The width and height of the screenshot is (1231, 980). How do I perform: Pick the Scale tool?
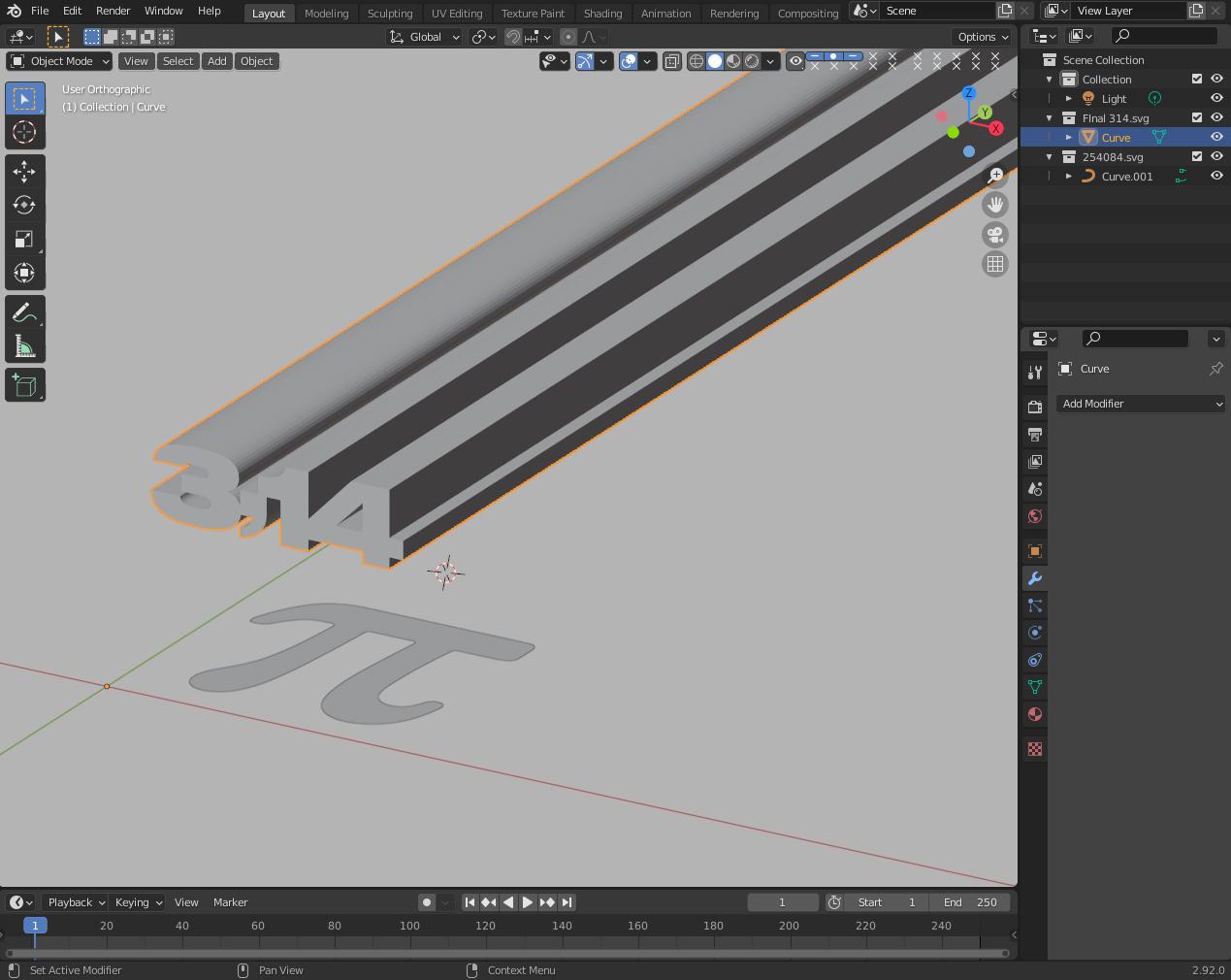point(24,240)
